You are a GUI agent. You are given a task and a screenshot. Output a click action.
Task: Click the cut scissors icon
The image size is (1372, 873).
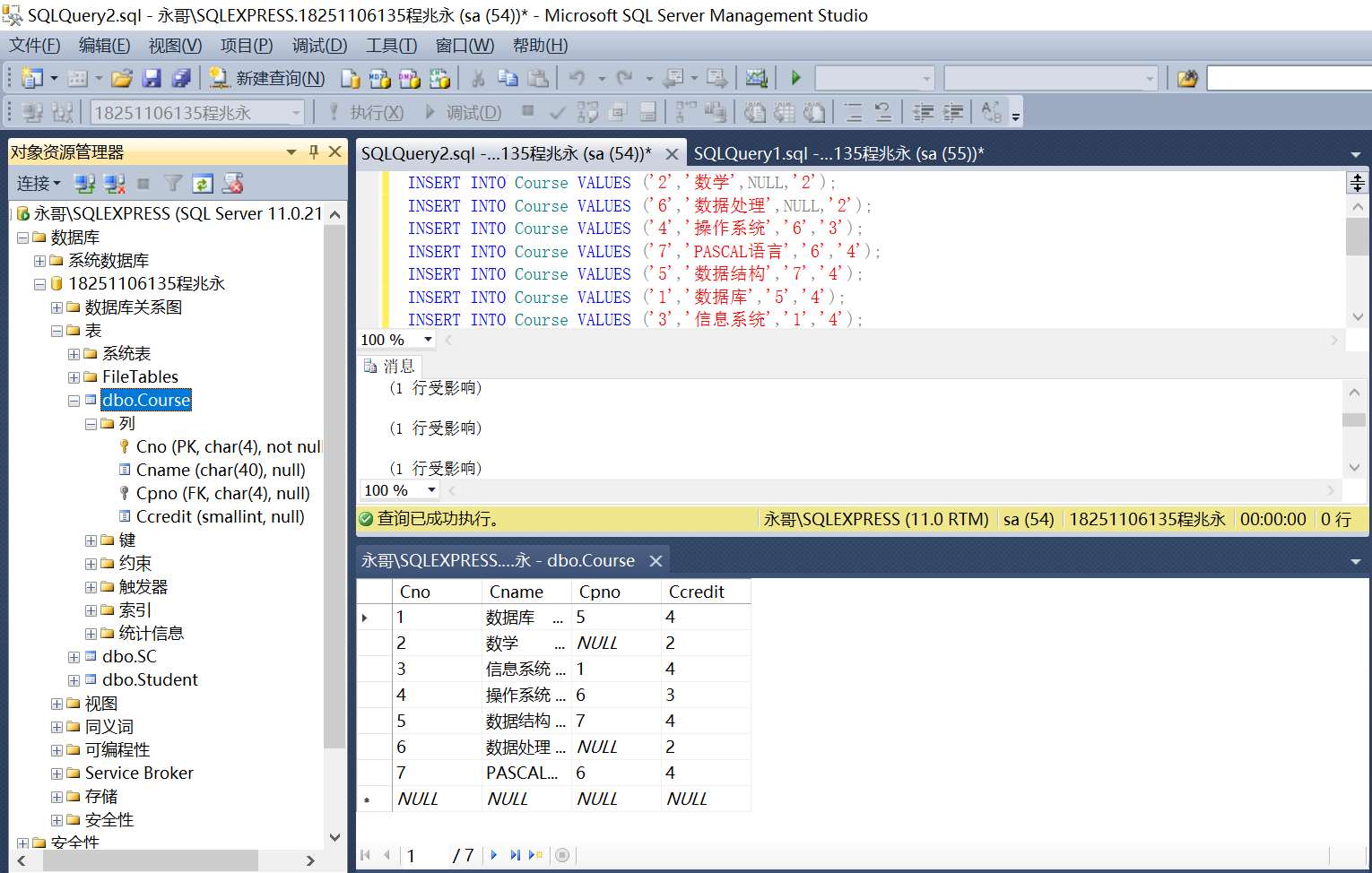(x=478, y=79)
